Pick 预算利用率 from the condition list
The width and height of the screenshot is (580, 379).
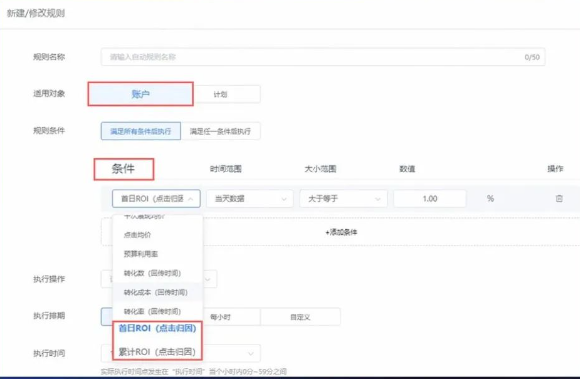point(158,254)
